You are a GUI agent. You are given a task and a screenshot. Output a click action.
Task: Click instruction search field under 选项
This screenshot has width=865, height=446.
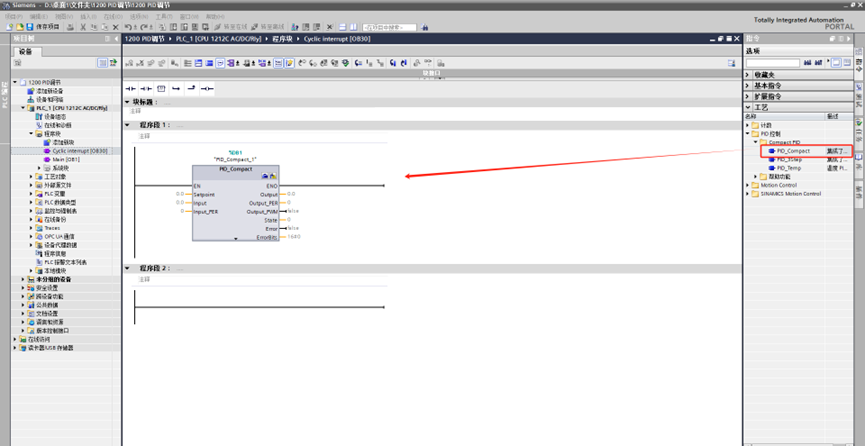pyautogui.click(x=772, y=63)
